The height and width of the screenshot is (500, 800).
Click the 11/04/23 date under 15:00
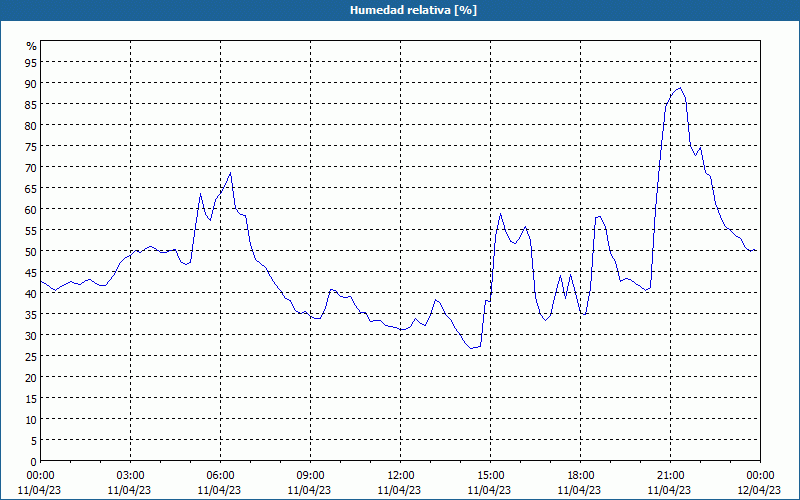click(x=489, y=490)
